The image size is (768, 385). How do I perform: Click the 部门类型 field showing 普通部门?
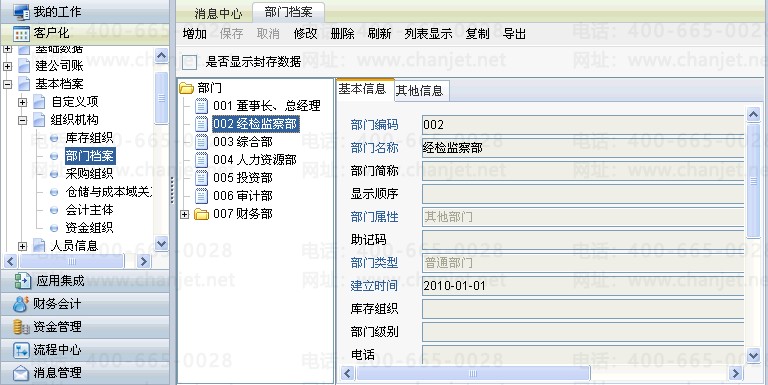coord(583,263)
